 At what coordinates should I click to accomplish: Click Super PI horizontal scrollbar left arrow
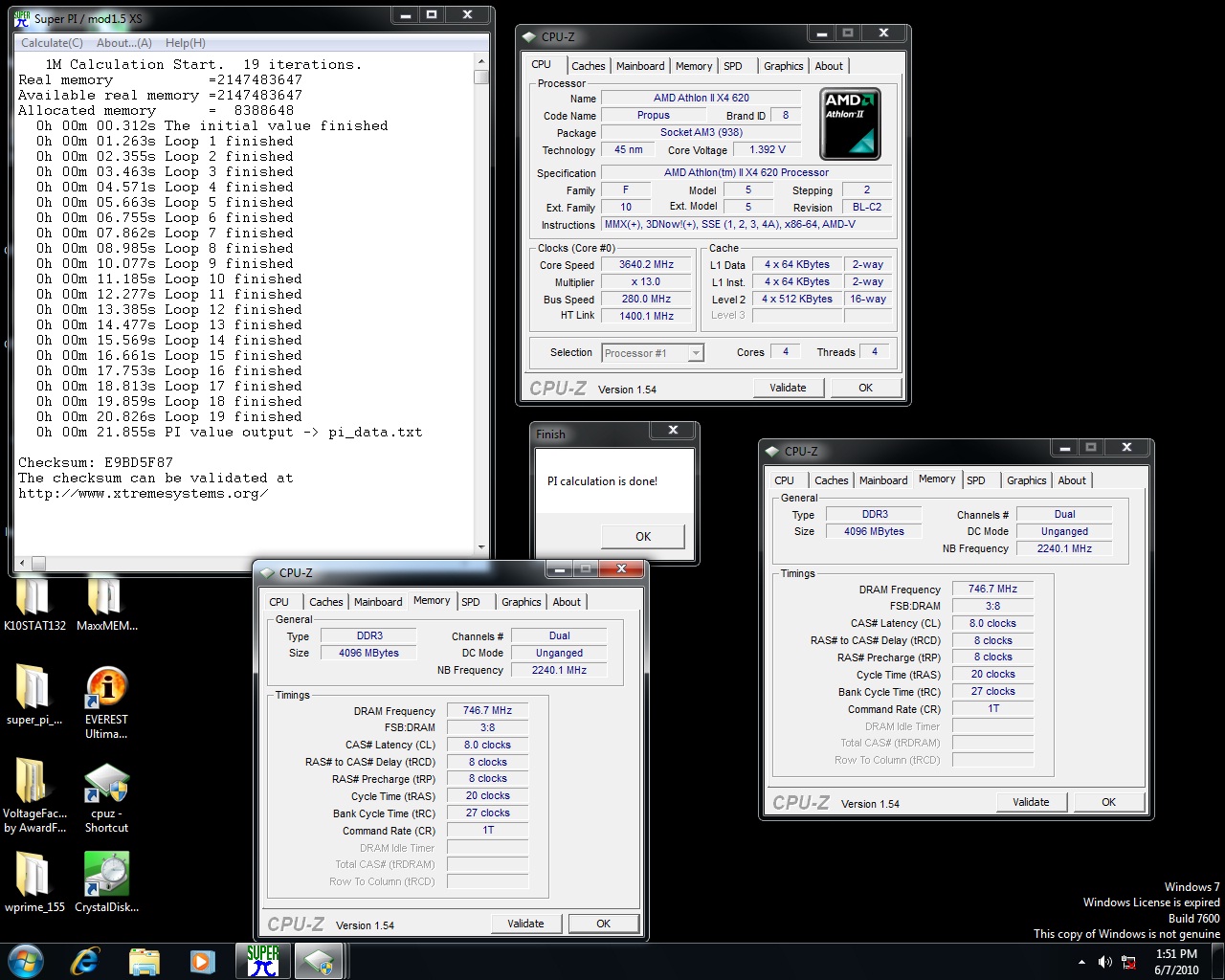[x=22, y=562]
